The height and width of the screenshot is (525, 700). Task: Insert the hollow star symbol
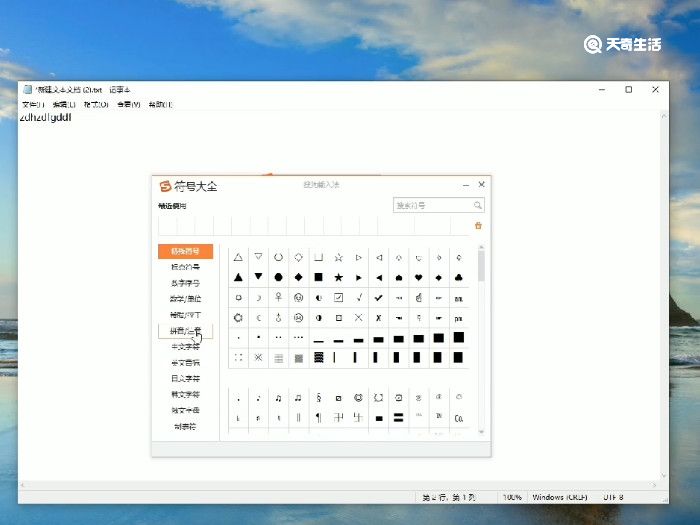tap(338, 258)
